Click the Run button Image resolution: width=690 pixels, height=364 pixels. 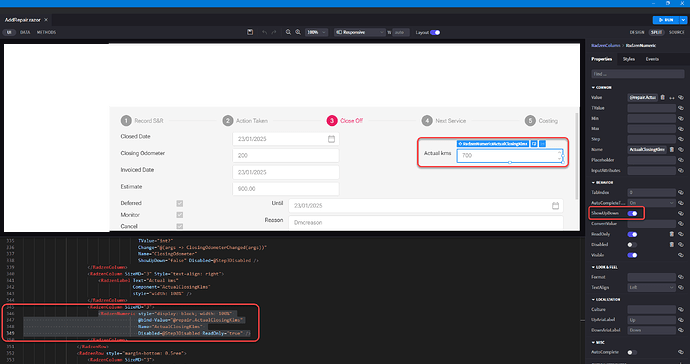pyautogui.click(x=666, y=20)
